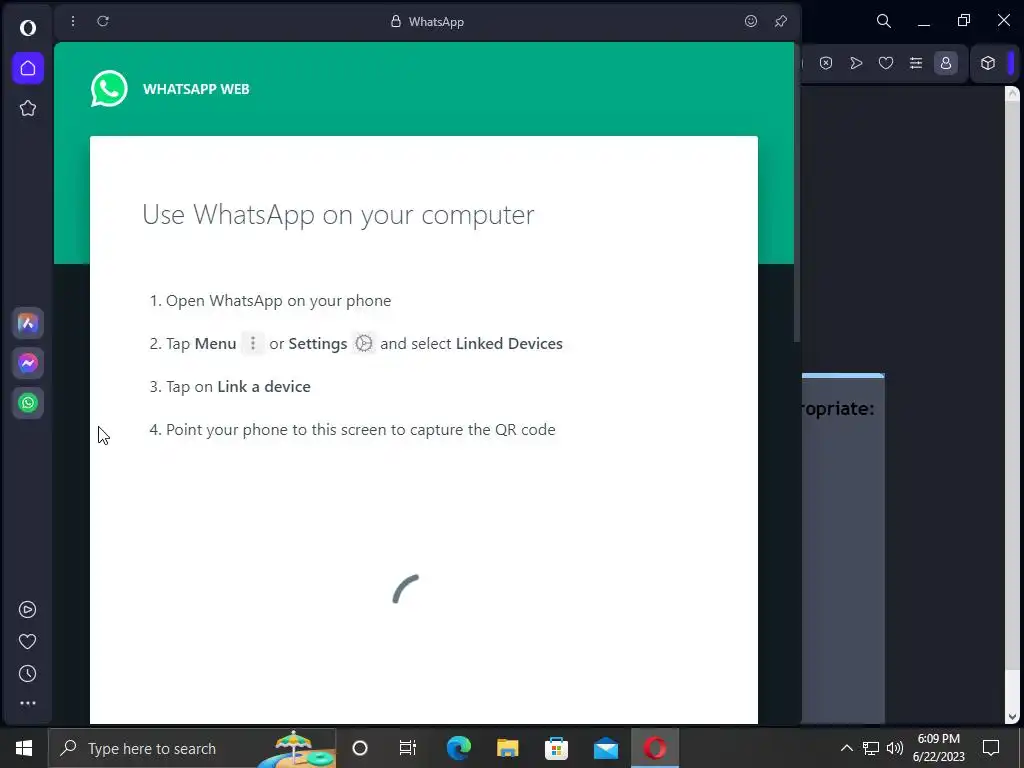
Task: Open Messenger in the sidebar
Action: point(27,363)
